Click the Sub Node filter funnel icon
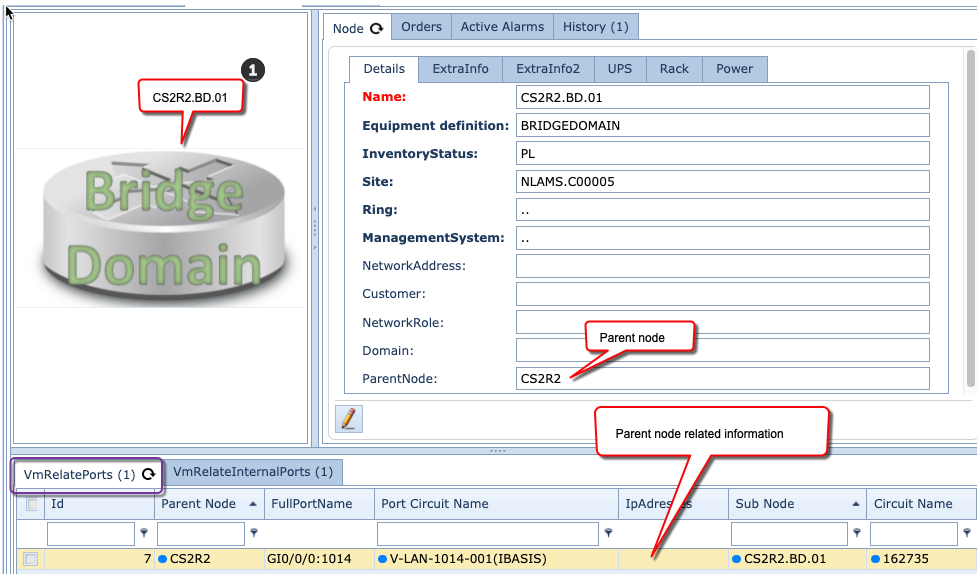Screen dimensions: 978x576 [857, 533]
